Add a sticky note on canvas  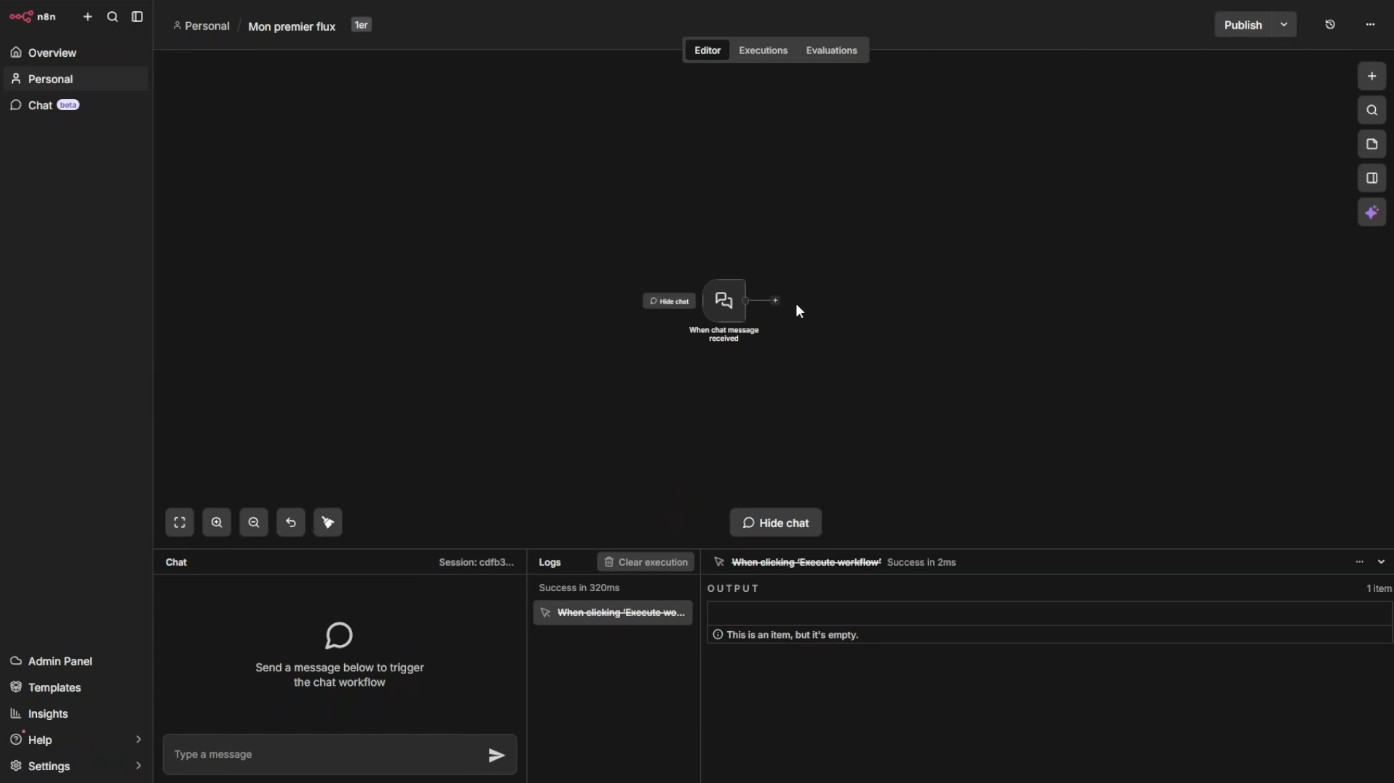coord(1371,144)
